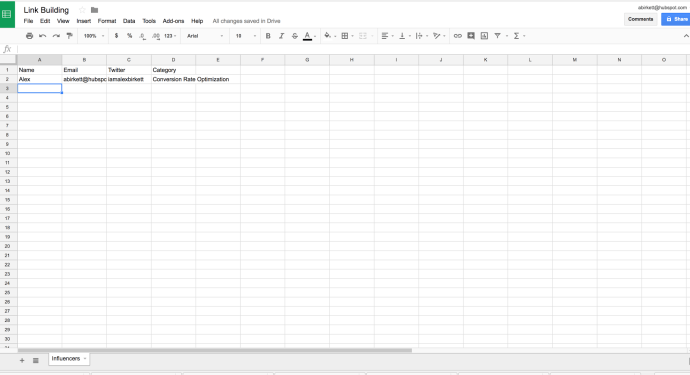
Task: Open the Arial font dropdown
Action: point(205,36)
